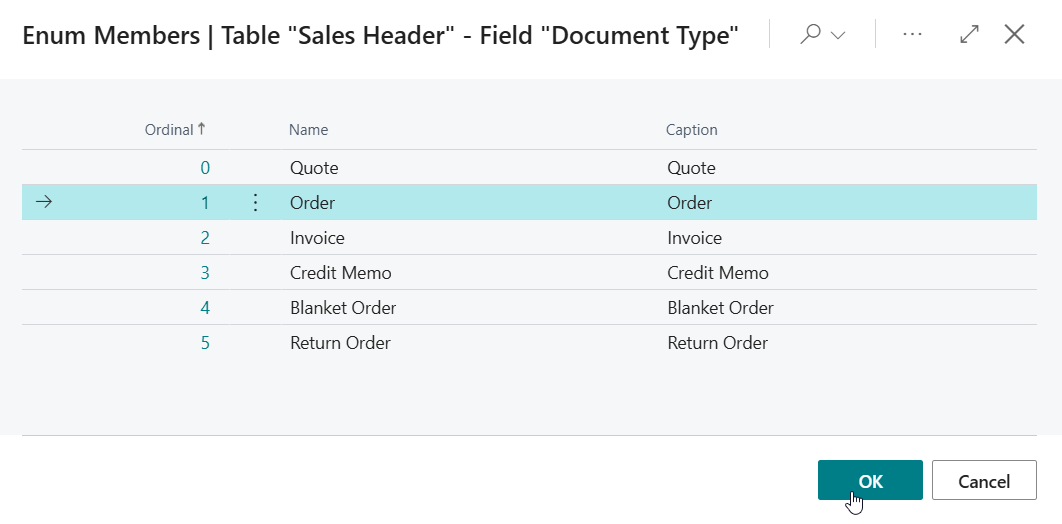Image resolution: width=1062 pixels, height=524 pixels.
Task: Expand dialog to full screen
Action: 969,34
